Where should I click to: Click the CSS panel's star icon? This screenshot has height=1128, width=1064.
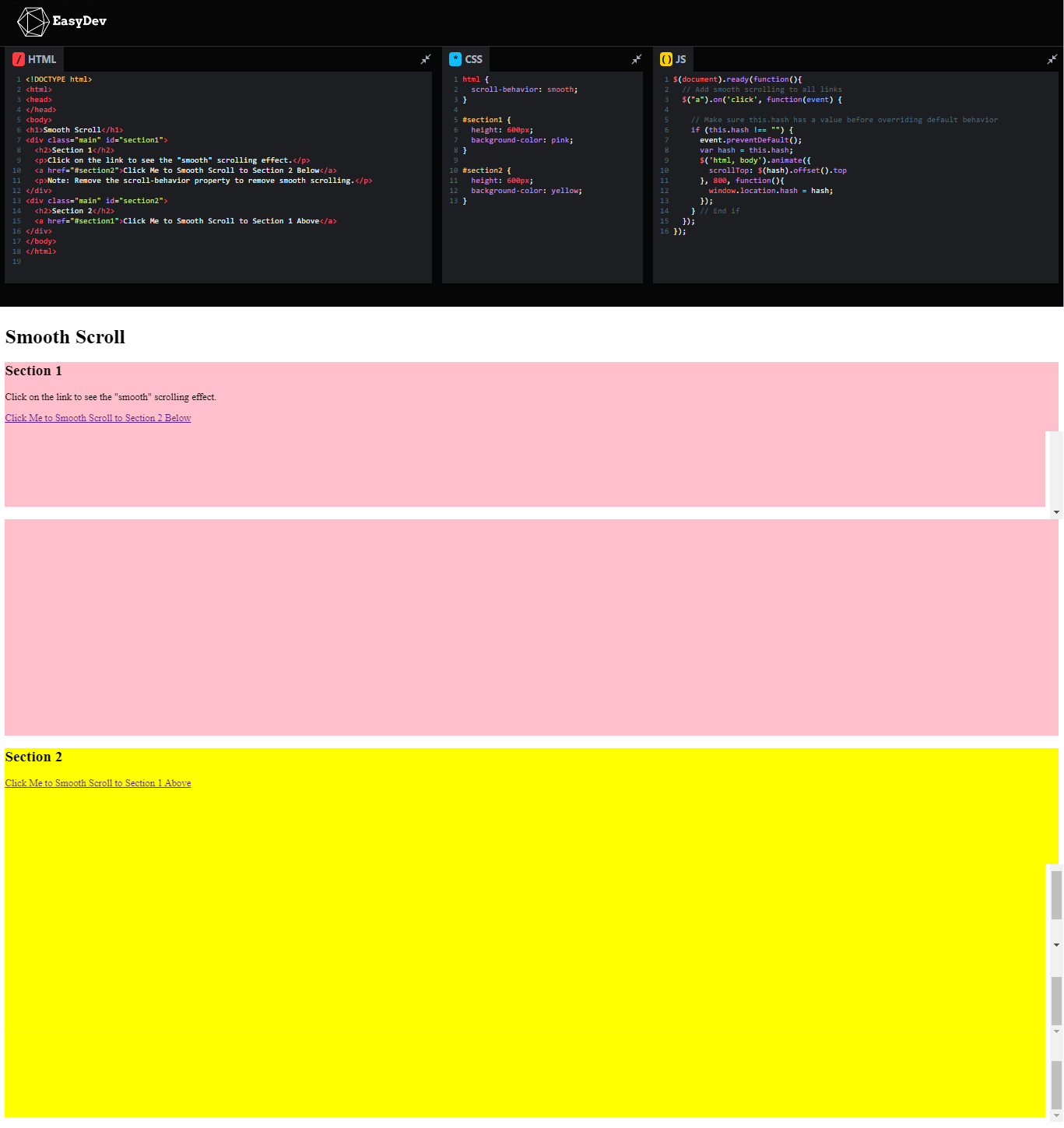click(455, 58)
